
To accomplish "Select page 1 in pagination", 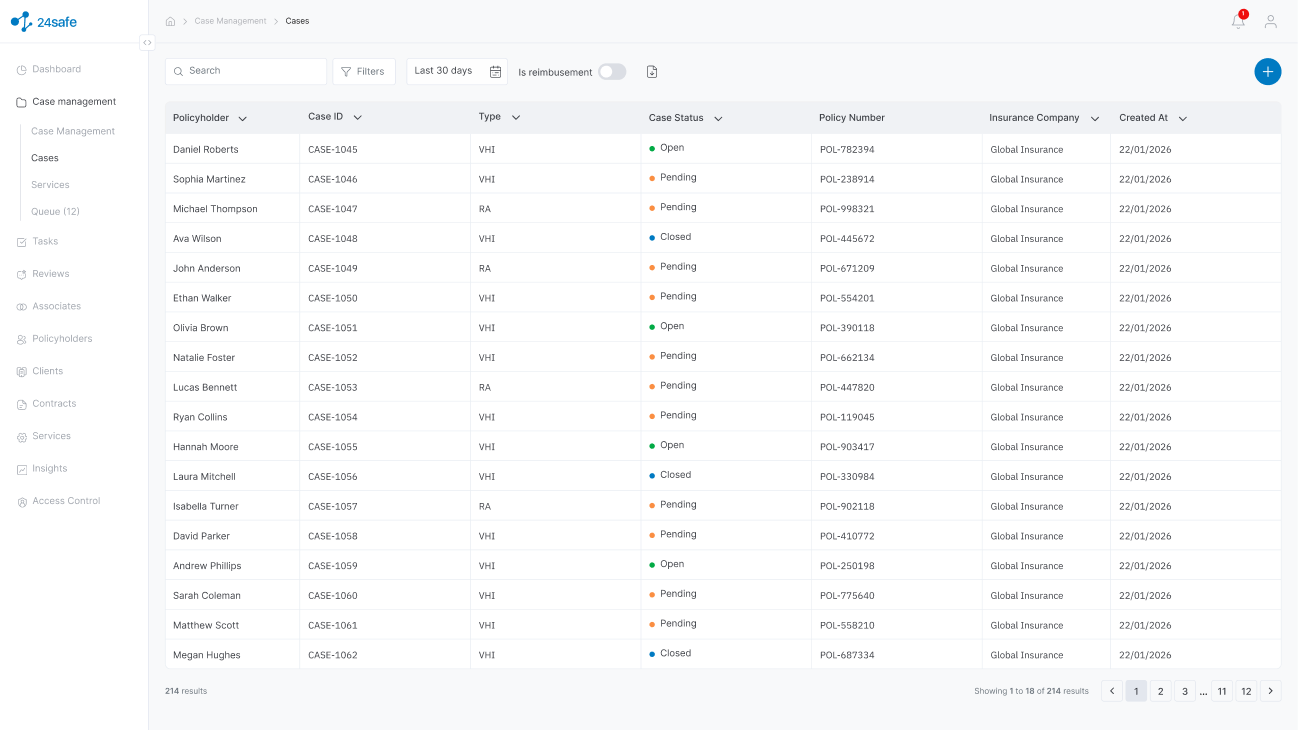I will click(x=1136, y=691).
